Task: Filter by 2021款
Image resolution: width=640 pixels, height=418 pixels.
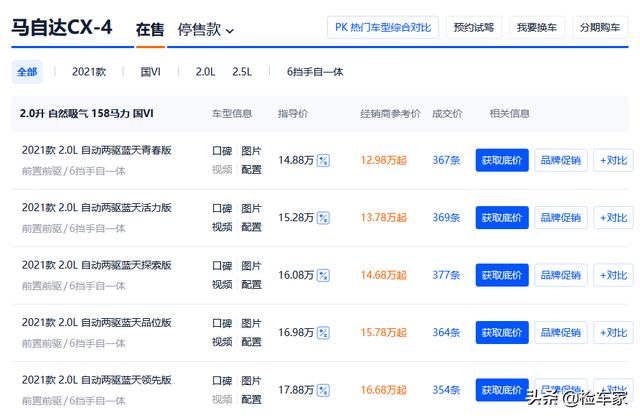Action: coord(89,72)
